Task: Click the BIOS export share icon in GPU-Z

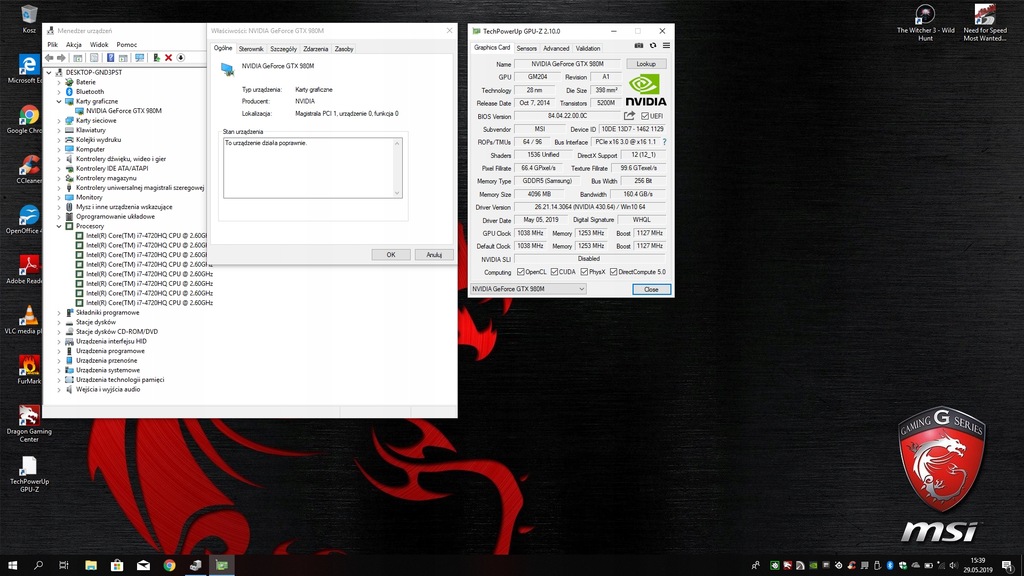Action: (x=629, y=116)
